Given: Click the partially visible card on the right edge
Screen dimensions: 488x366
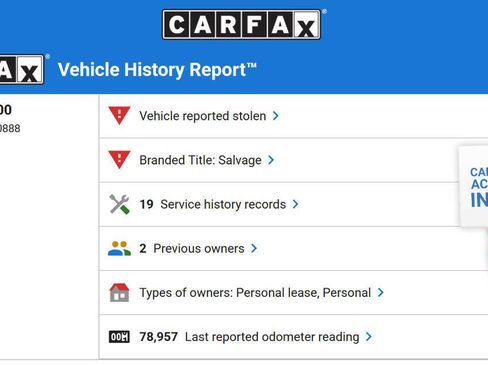Looking at the screenshot, I should [474, 187].
